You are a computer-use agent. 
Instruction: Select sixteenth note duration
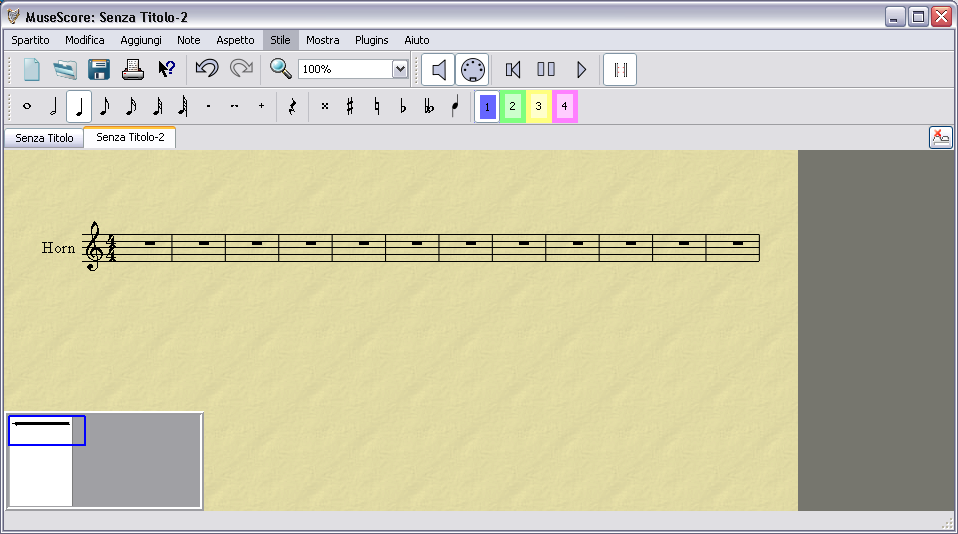coord(131,106)
